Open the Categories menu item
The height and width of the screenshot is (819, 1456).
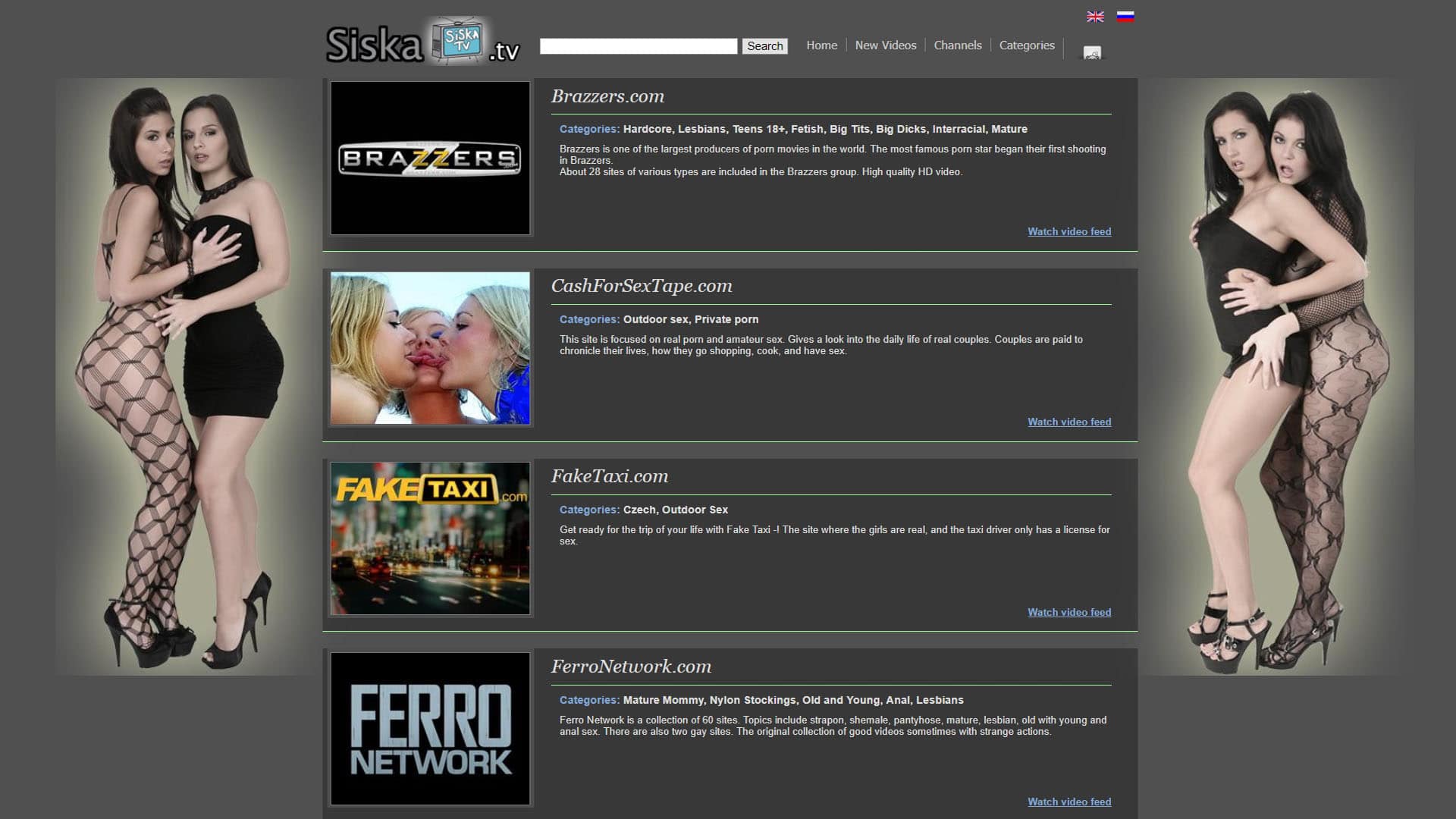(1027, 45)
